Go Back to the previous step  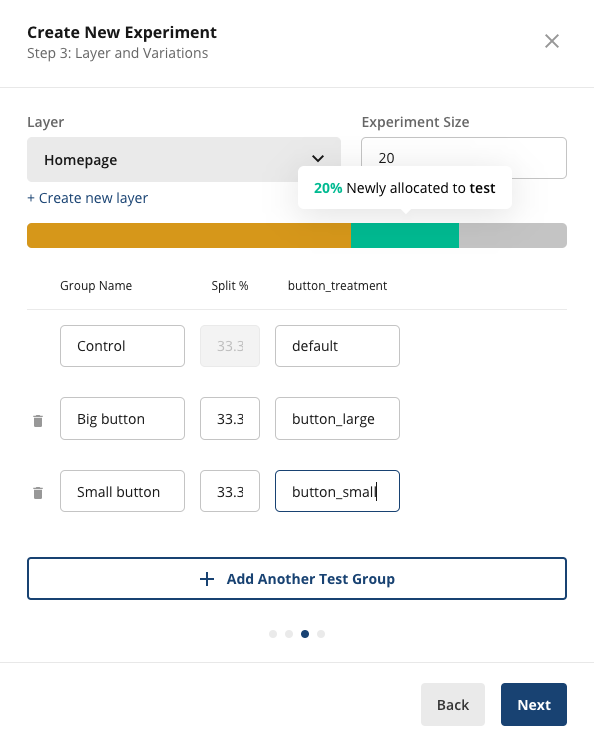[x=453, y=705]
